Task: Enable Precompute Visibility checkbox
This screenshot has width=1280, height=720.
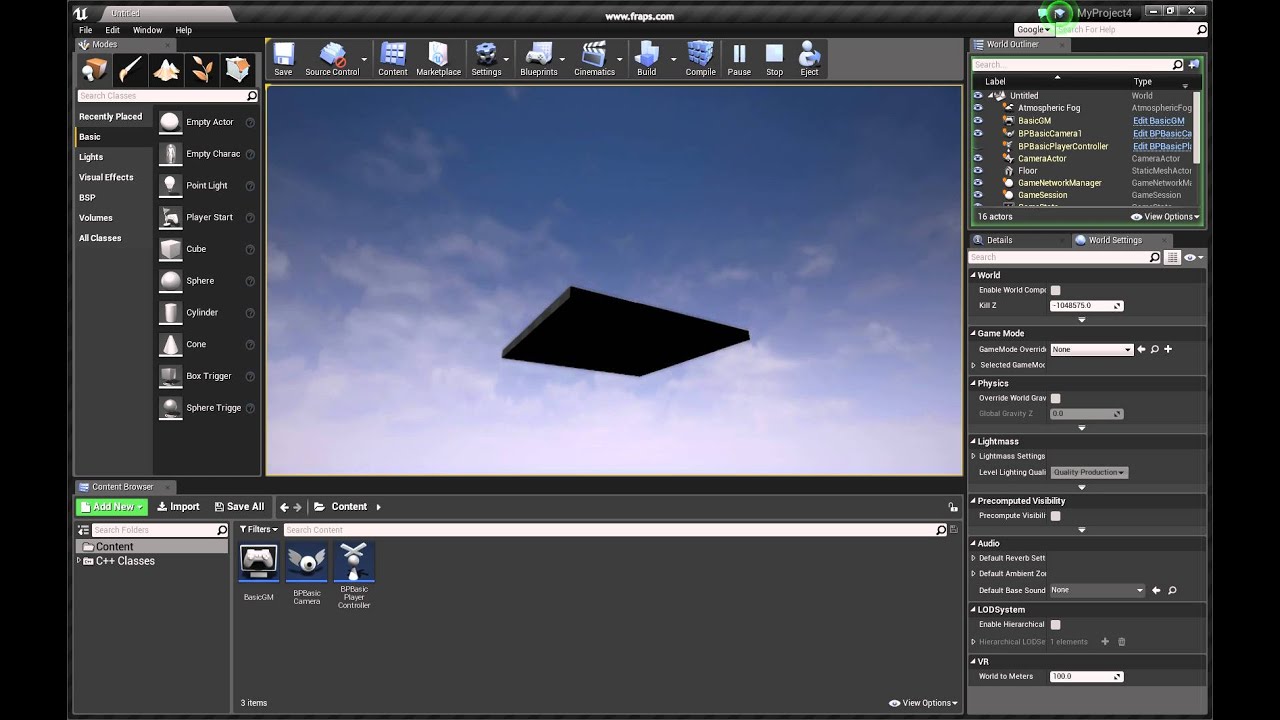Action: point(1055,516)
